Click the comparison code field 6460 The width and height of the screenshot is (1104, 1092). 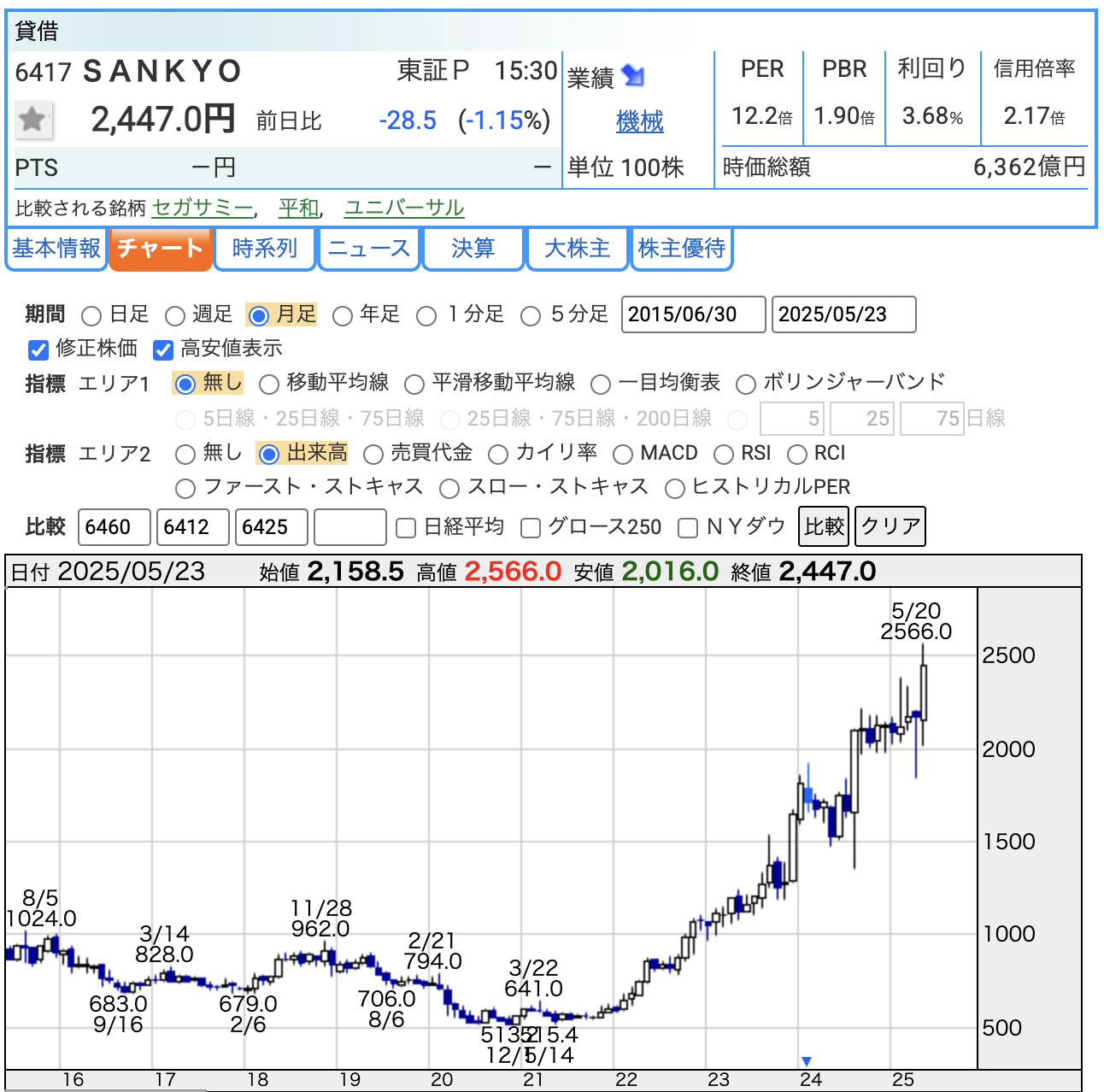point(115,527)
